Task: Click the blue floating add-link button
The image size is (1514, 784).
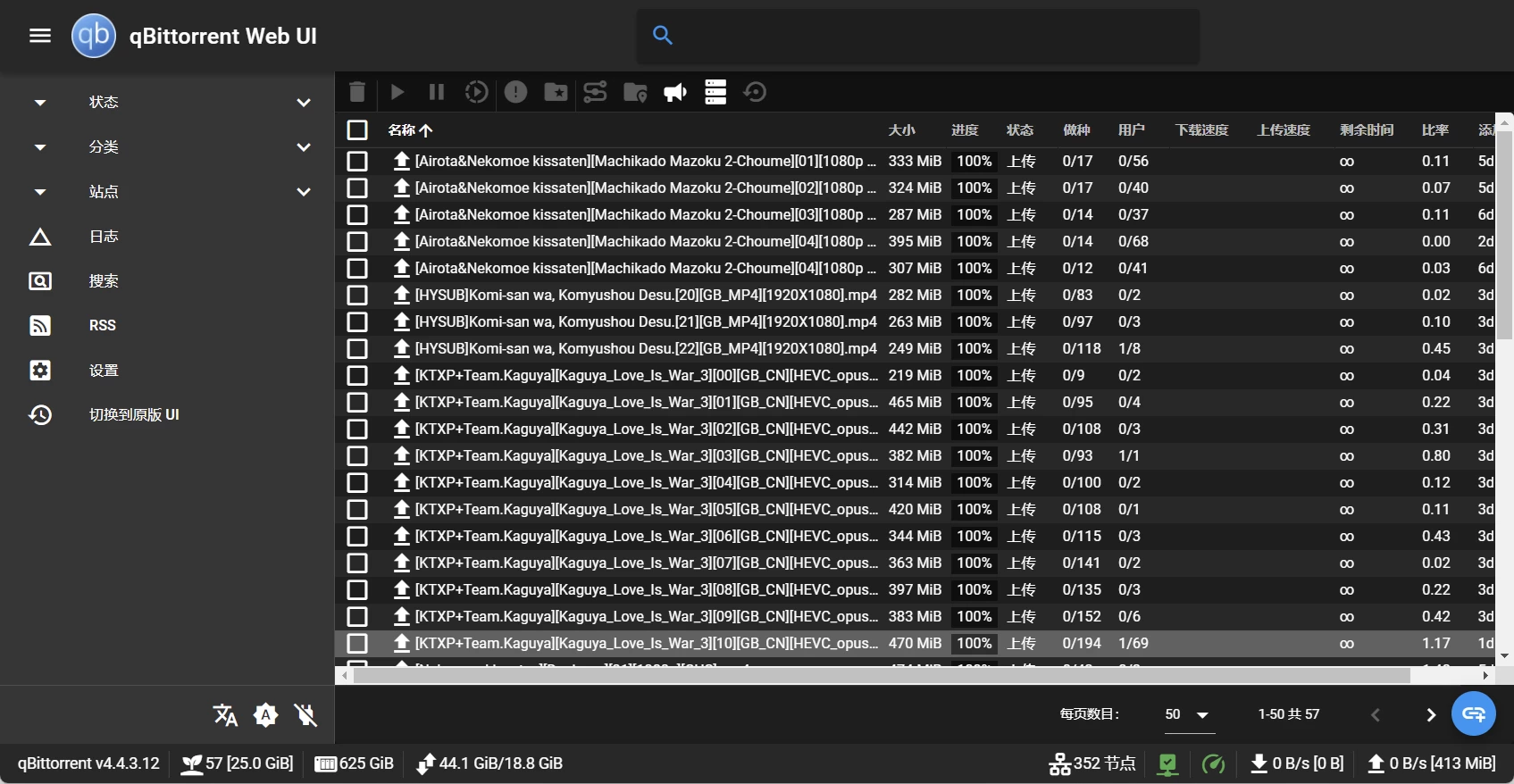Action: pos(1474,713)
